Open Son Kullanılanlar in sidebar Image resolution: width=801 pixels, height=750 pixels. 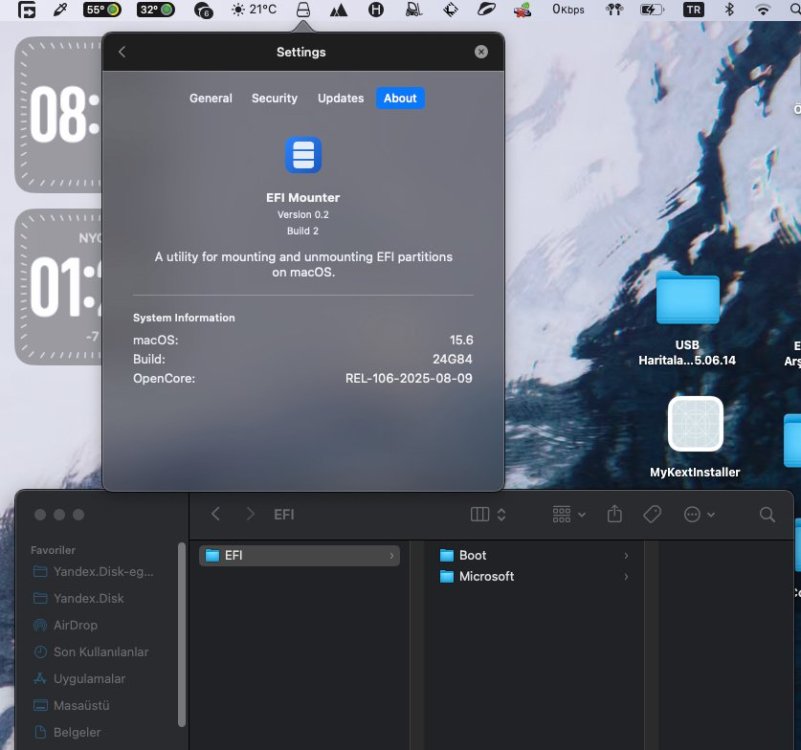(93, 652)
